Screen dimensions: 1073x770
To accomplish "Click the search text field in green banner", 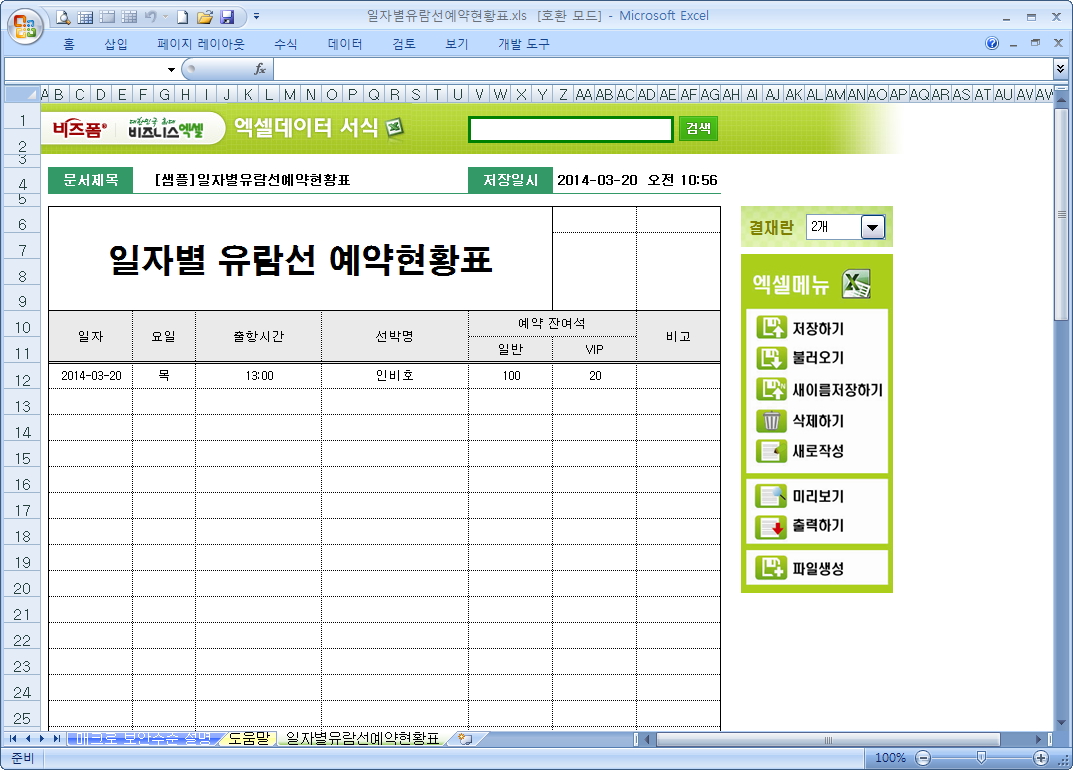I will coord(570,129).
